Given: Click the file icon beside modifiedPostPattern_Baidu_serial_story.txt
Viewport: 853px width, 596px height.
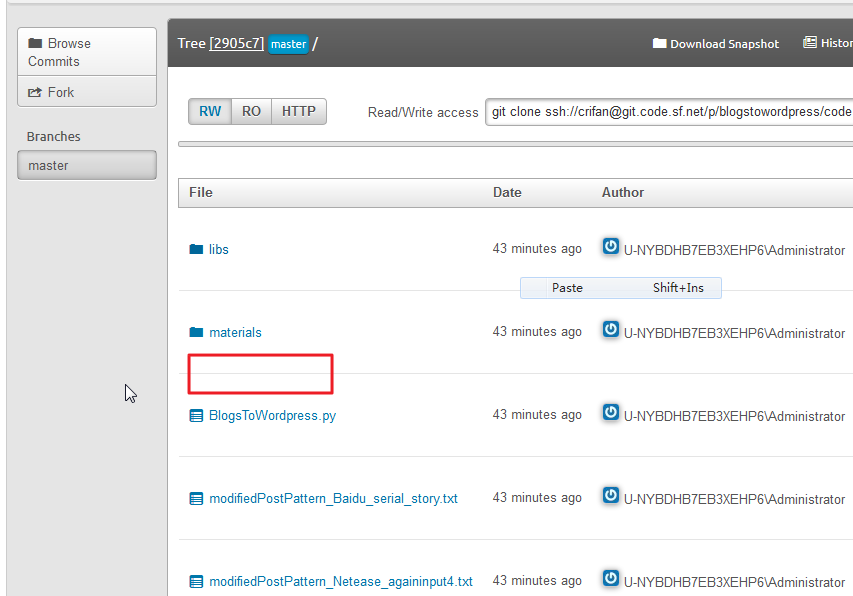Looking at the screenshot, I should [x=196, y=498].
